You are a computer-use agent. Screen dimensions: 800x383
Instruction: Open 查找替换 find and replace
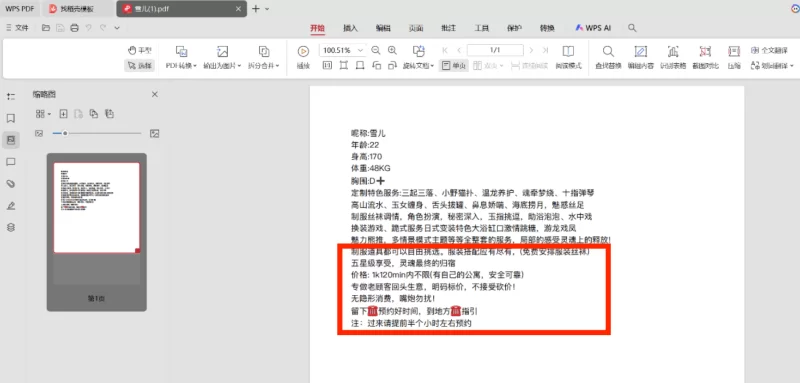608,58
